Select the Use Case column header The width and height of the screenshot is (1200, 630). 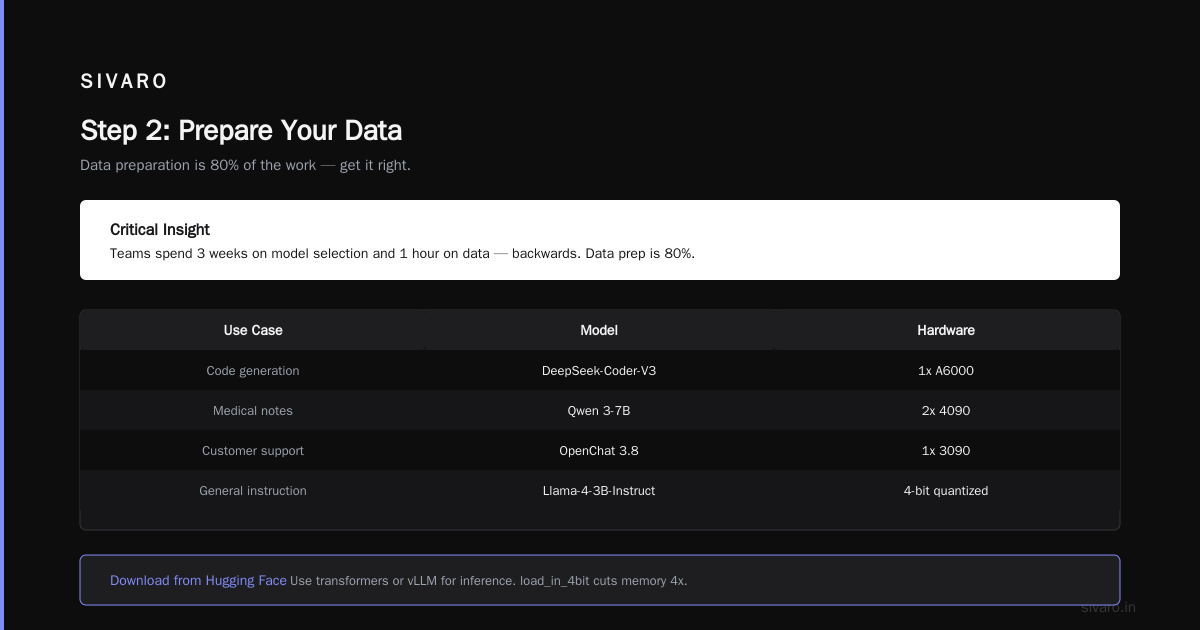253,330
